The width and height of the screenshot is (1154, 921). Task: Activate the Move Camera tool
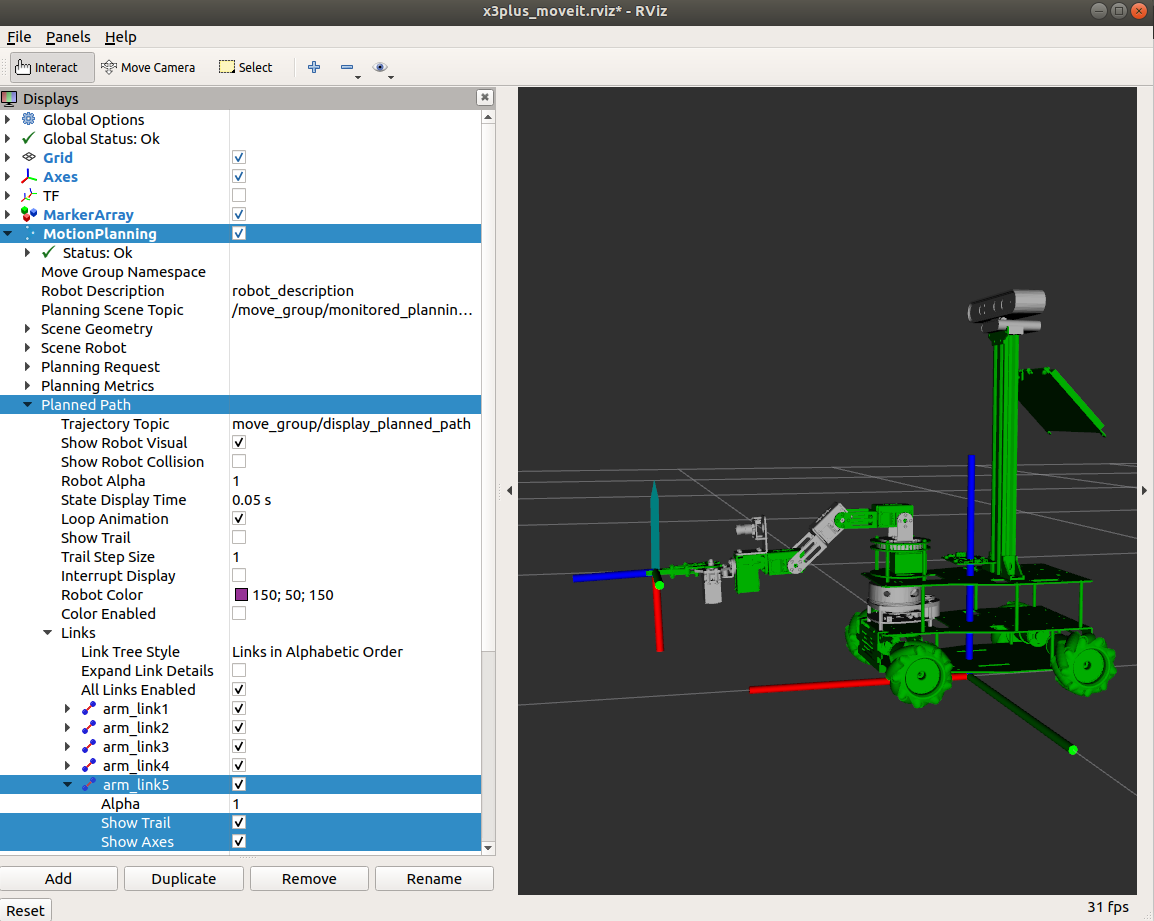tap(148, 68)
